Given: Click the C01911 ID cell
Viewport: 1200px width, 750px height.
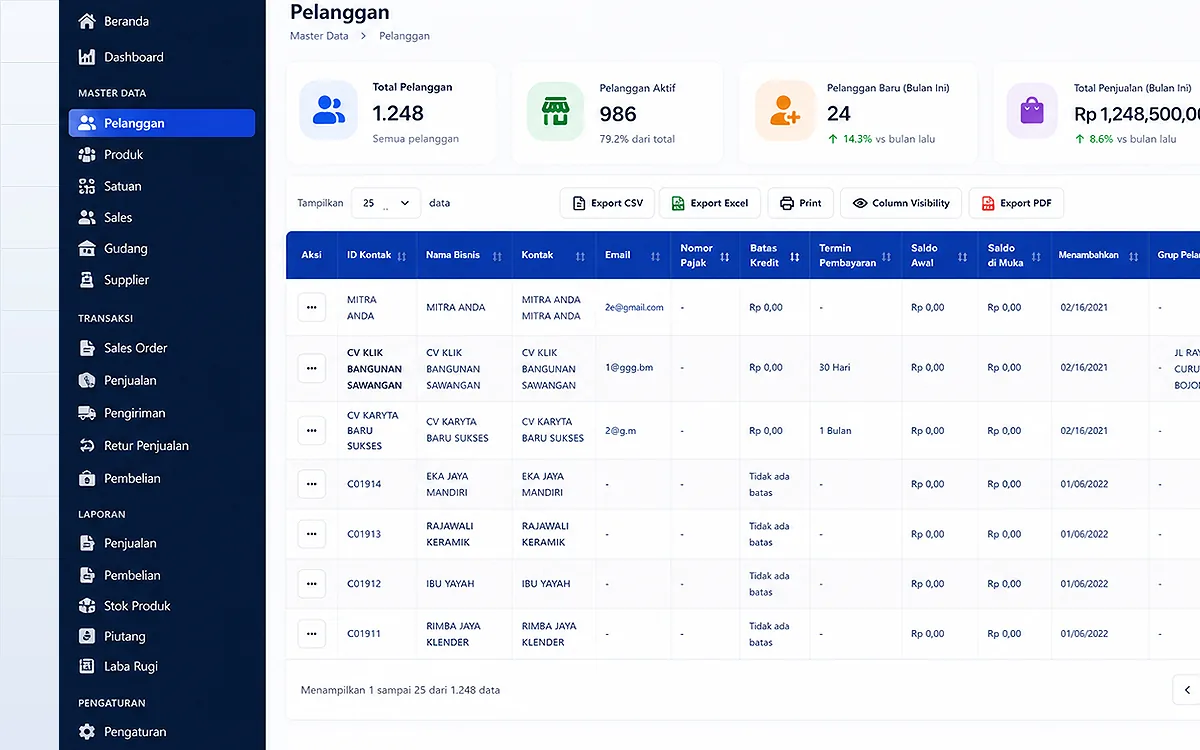Looking at the screenshot, I should [364, 634].
